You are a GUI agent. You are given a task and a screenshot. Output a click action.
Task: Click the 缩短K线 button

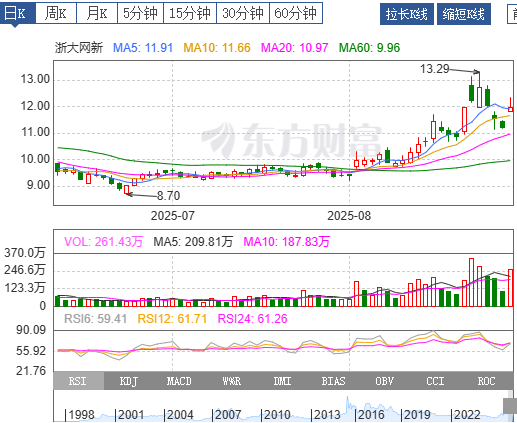(464, 14)
